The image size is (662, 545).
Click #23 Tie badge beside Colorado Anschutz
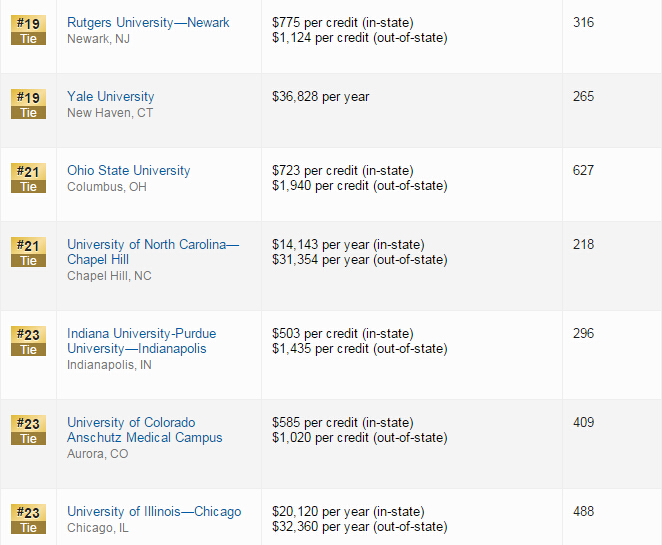pyautogui.click(x=28, y=430)
